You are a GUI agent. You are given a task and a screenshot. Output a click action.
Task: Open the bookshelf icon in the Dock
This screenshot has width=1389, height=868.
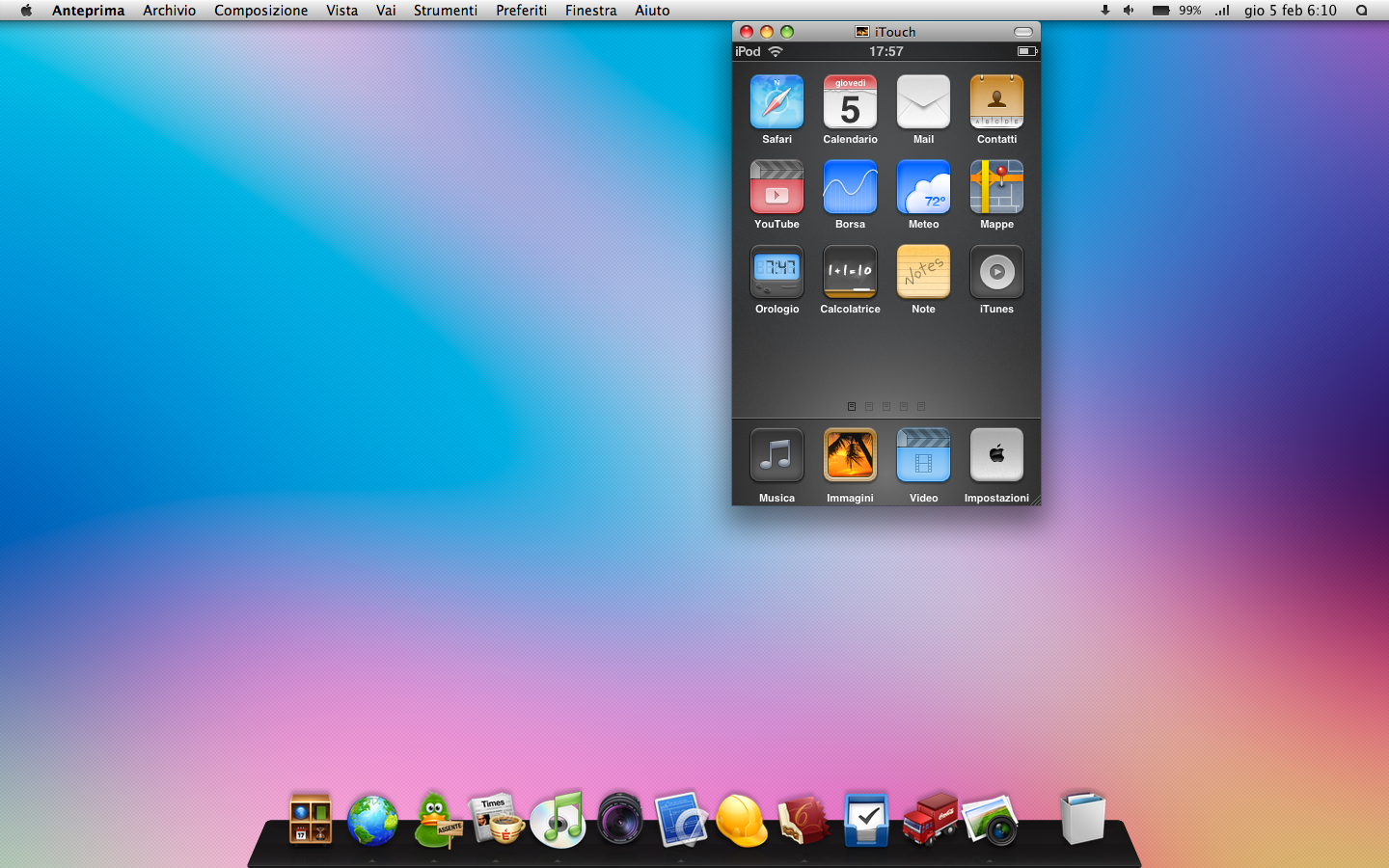coord(311,819)
